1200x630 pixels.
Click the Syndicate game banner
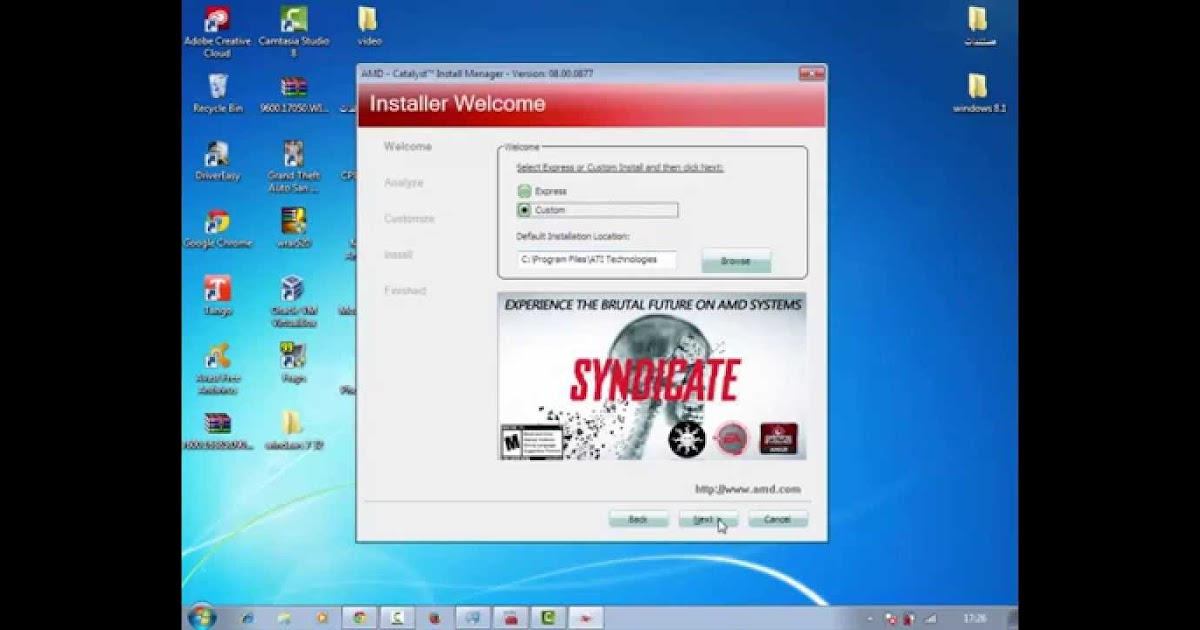click(x=652, y=377)
